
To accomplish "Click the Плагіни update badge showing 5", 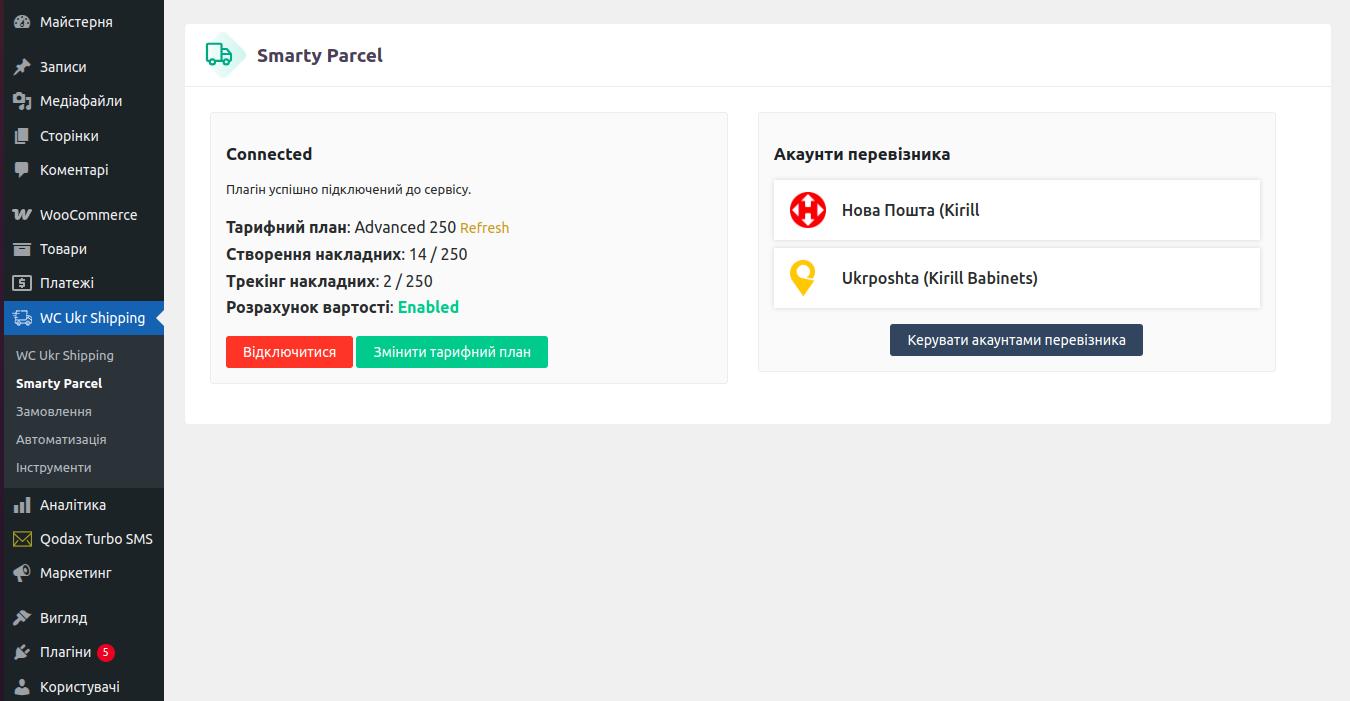I will pos(106,652).
